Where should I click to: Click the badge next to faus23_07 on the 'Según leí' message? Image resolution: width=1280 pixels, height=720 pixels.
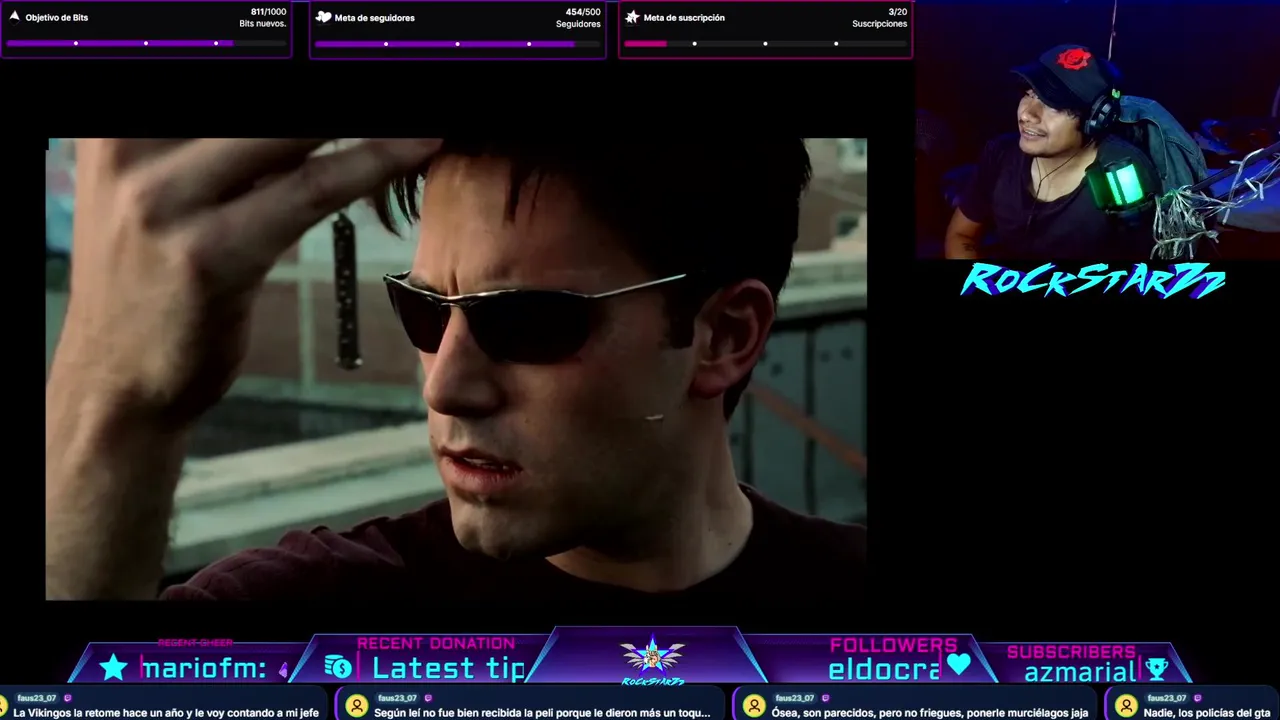pyautogui.click(x=428, y=698)
